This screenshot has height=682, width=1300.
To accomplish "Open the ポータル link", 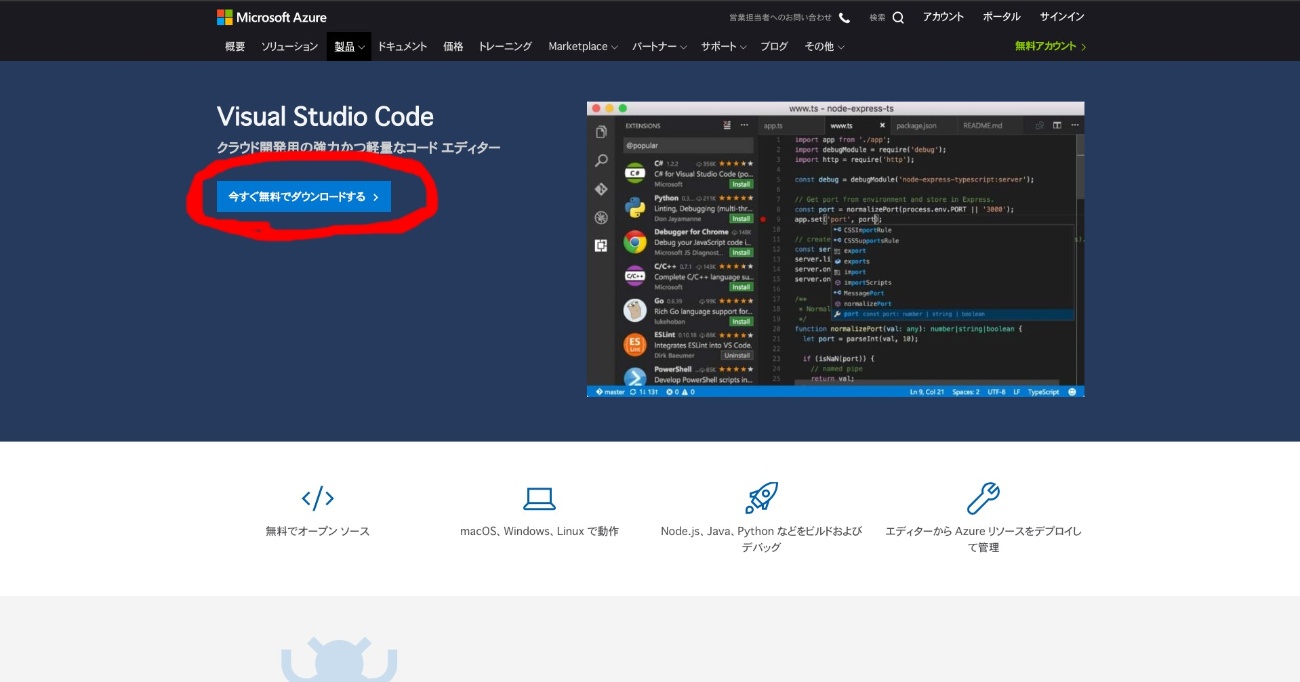I will coord(1002,17).
